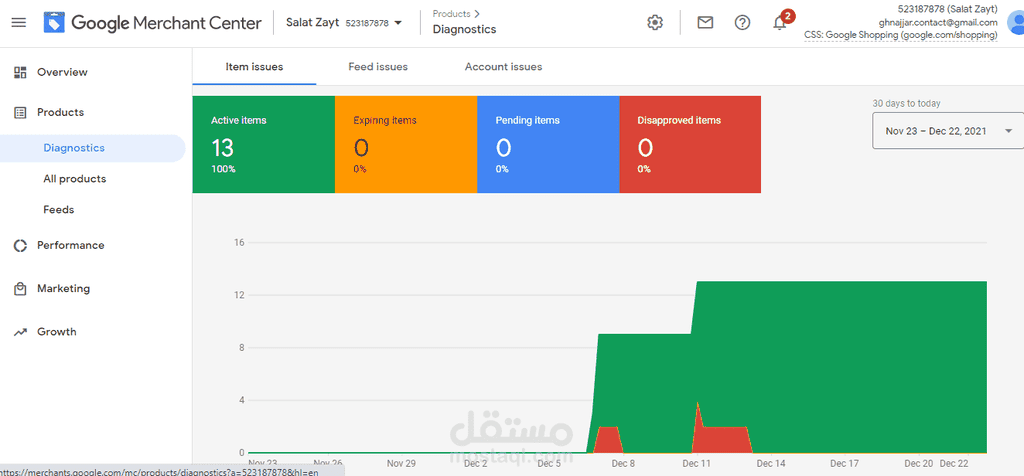Open the notifications bell with 2 alerts
1024x476 pixels.
point(781,22)
